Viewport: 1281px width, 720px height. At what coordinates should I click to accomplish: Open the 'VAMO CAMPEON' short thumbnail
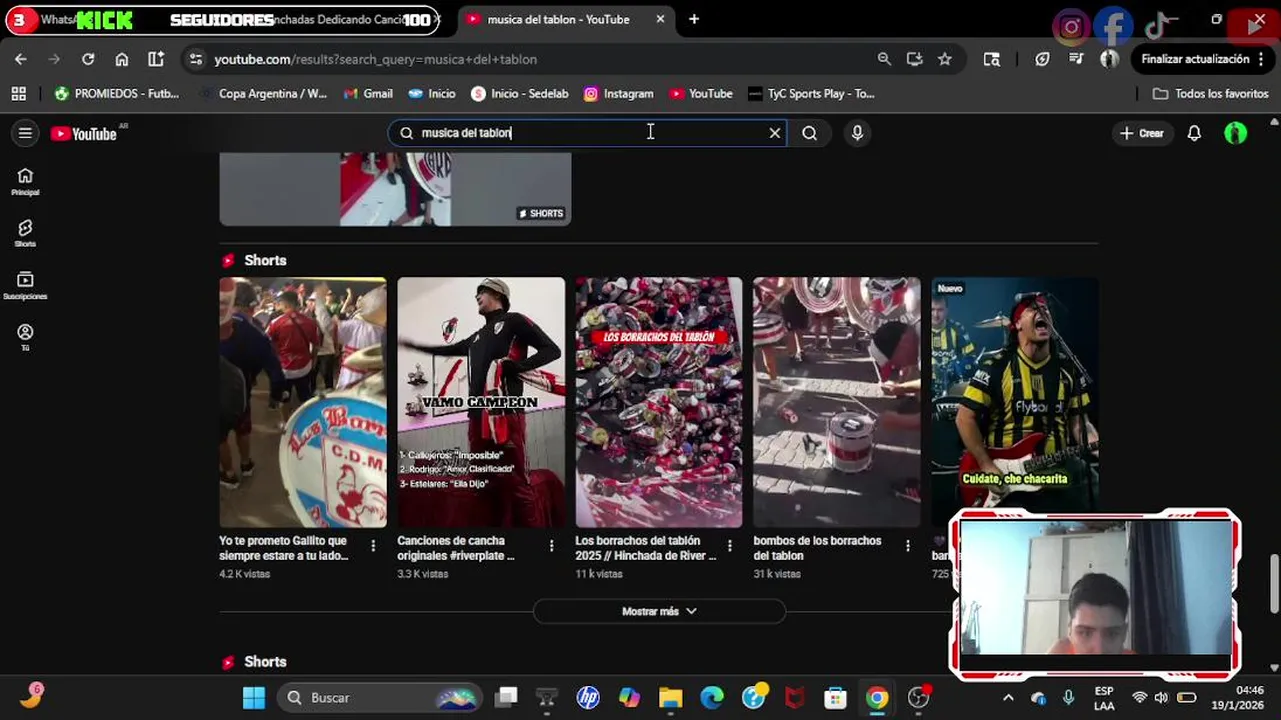481,402
